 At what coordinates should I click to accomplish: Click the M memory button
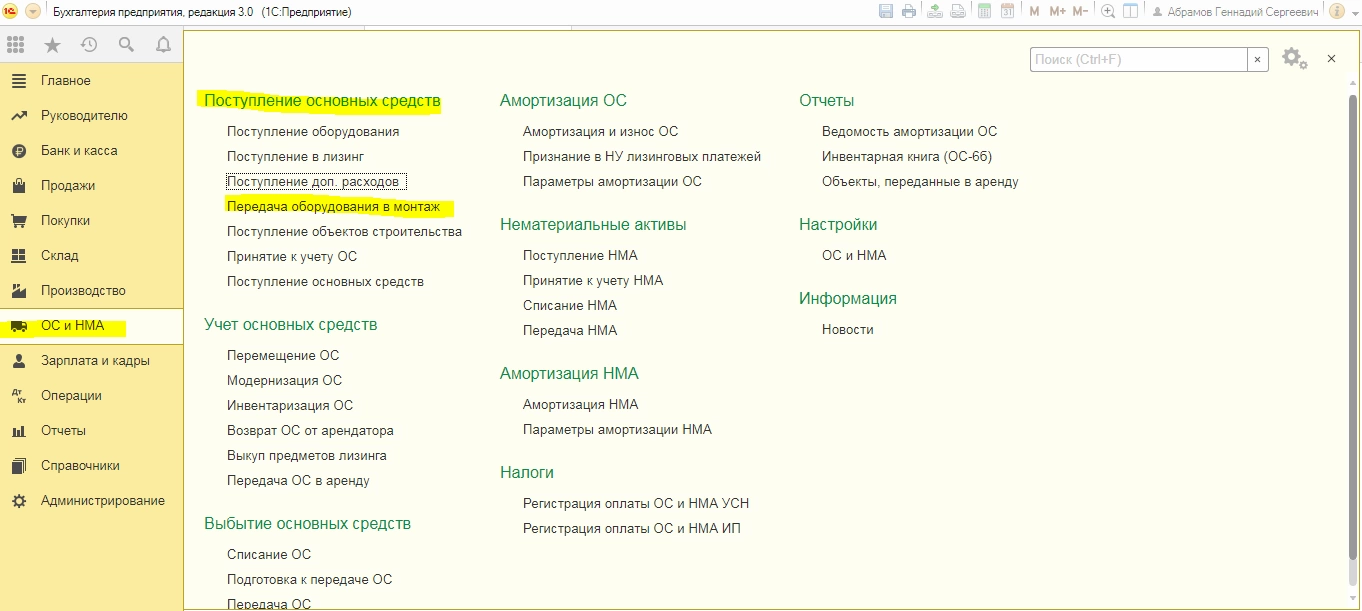1035,11
